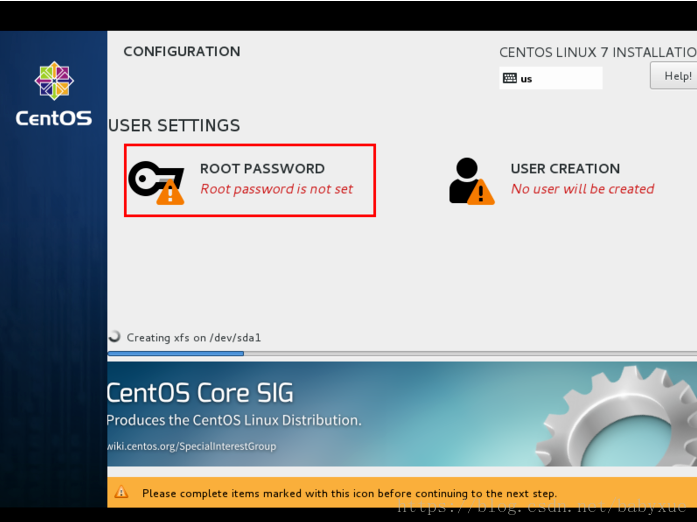697x522 pixels.
Task: Click the gear graphic in the banner
Action: click(617, 416)
